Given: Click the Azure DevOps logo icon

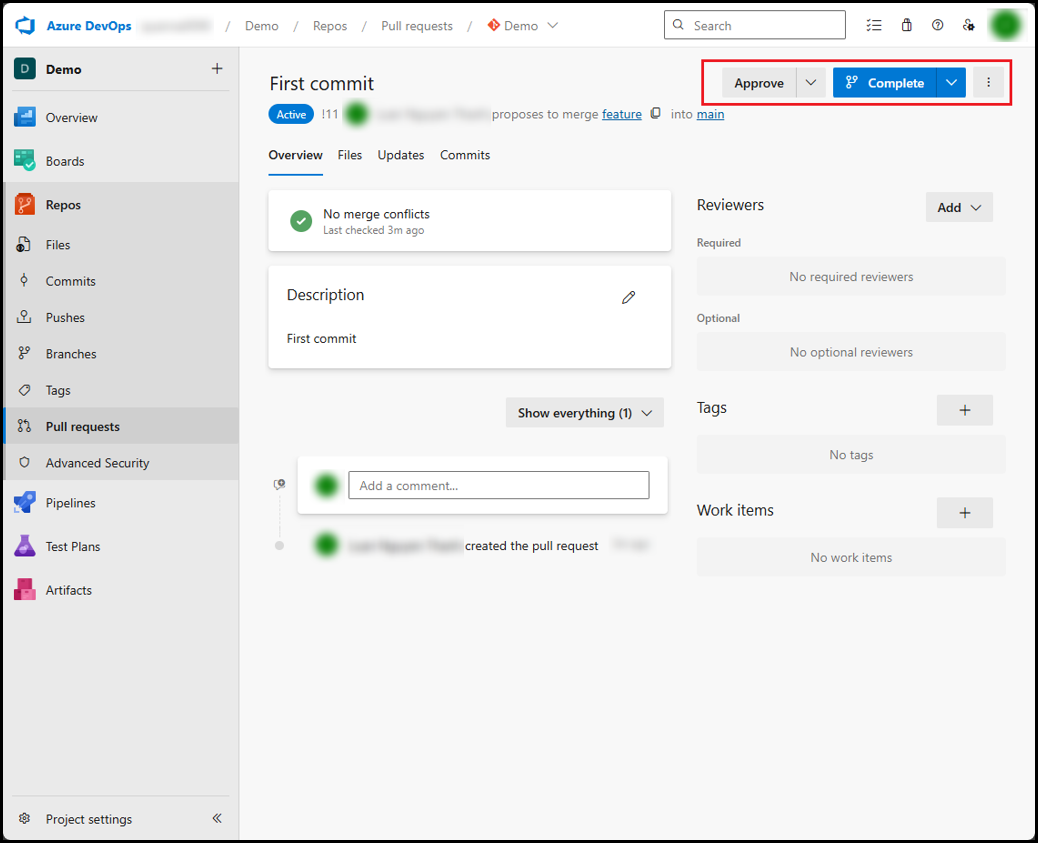Looking at the screenshot, I should [x=25, y=25].
